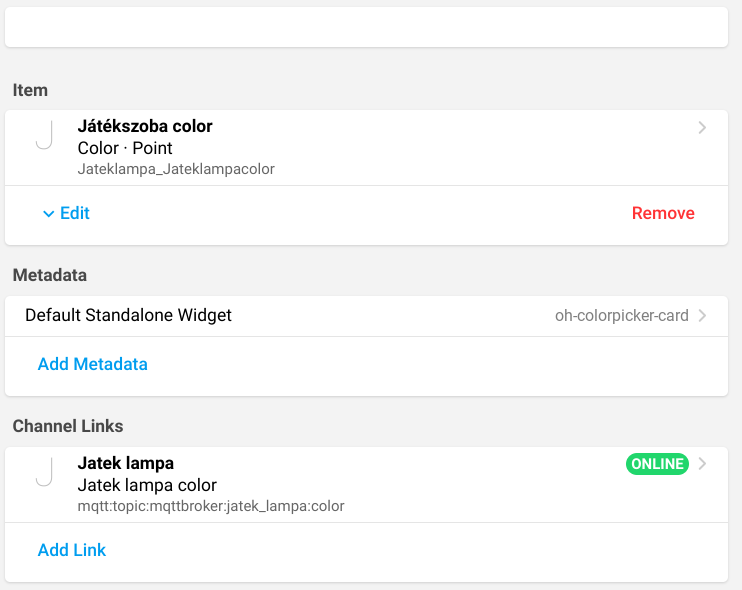Select the oh-colorpicker-card widget value
Screen dimensions: 742x590
[621, 316]
